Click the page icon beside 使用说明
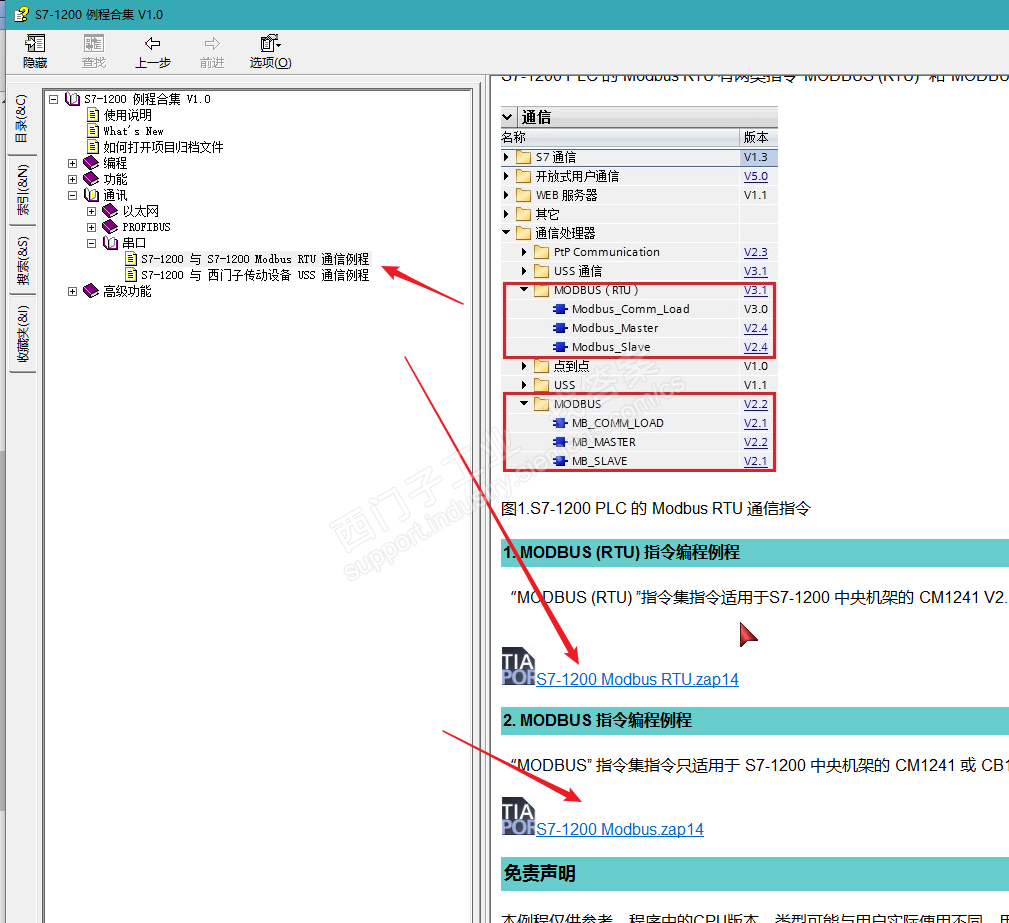 coord(93,115)
